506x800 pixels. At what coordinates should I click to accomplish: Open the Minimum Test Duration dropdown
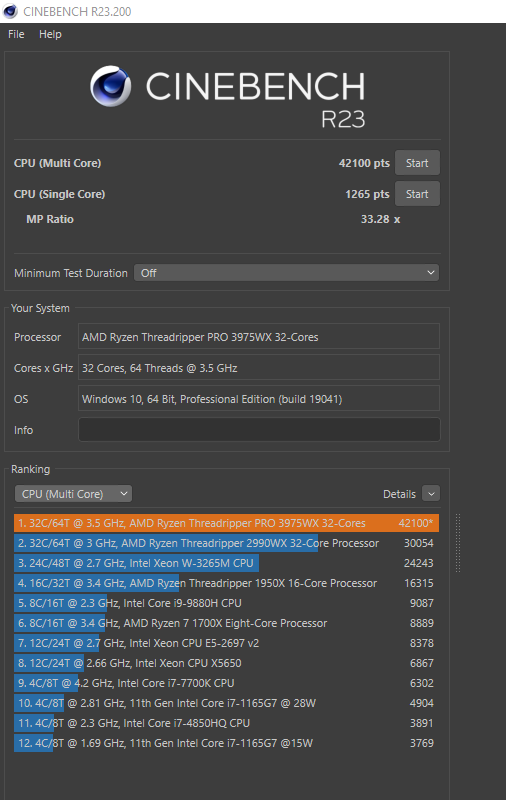pos(286,273)
